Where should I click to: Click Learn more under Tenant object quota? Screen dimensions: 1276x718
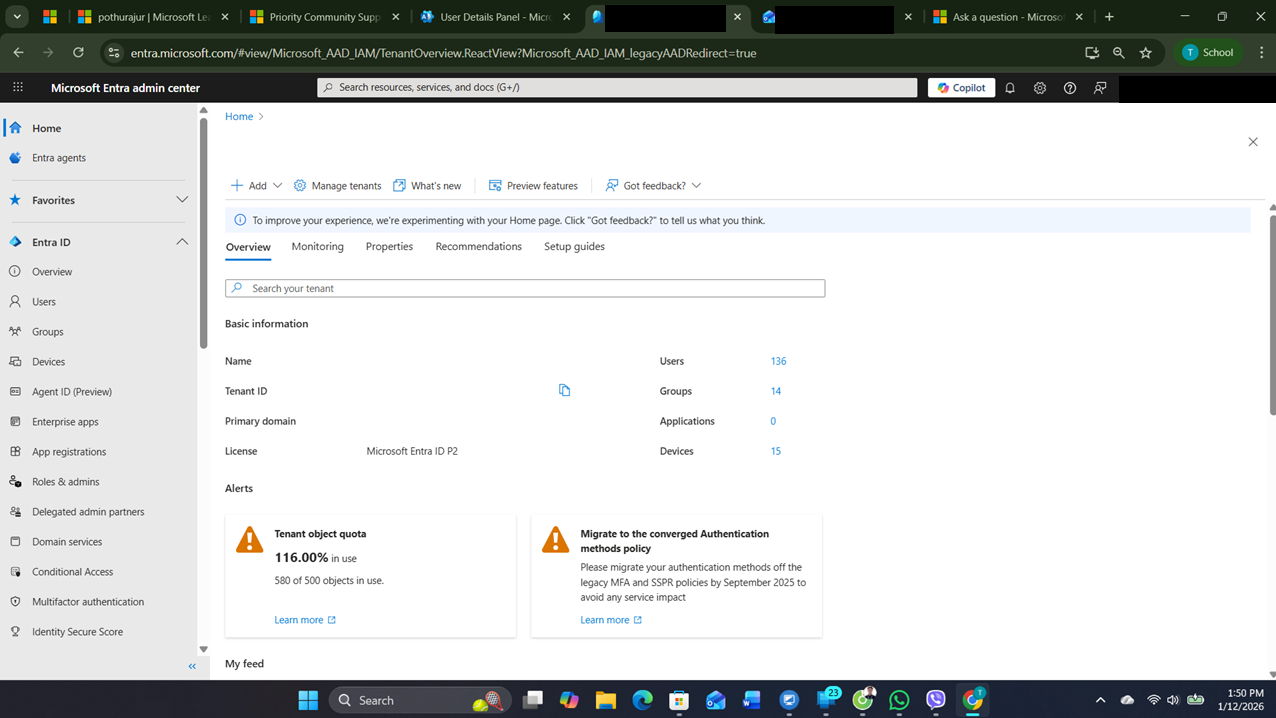(x=305, y=620)
